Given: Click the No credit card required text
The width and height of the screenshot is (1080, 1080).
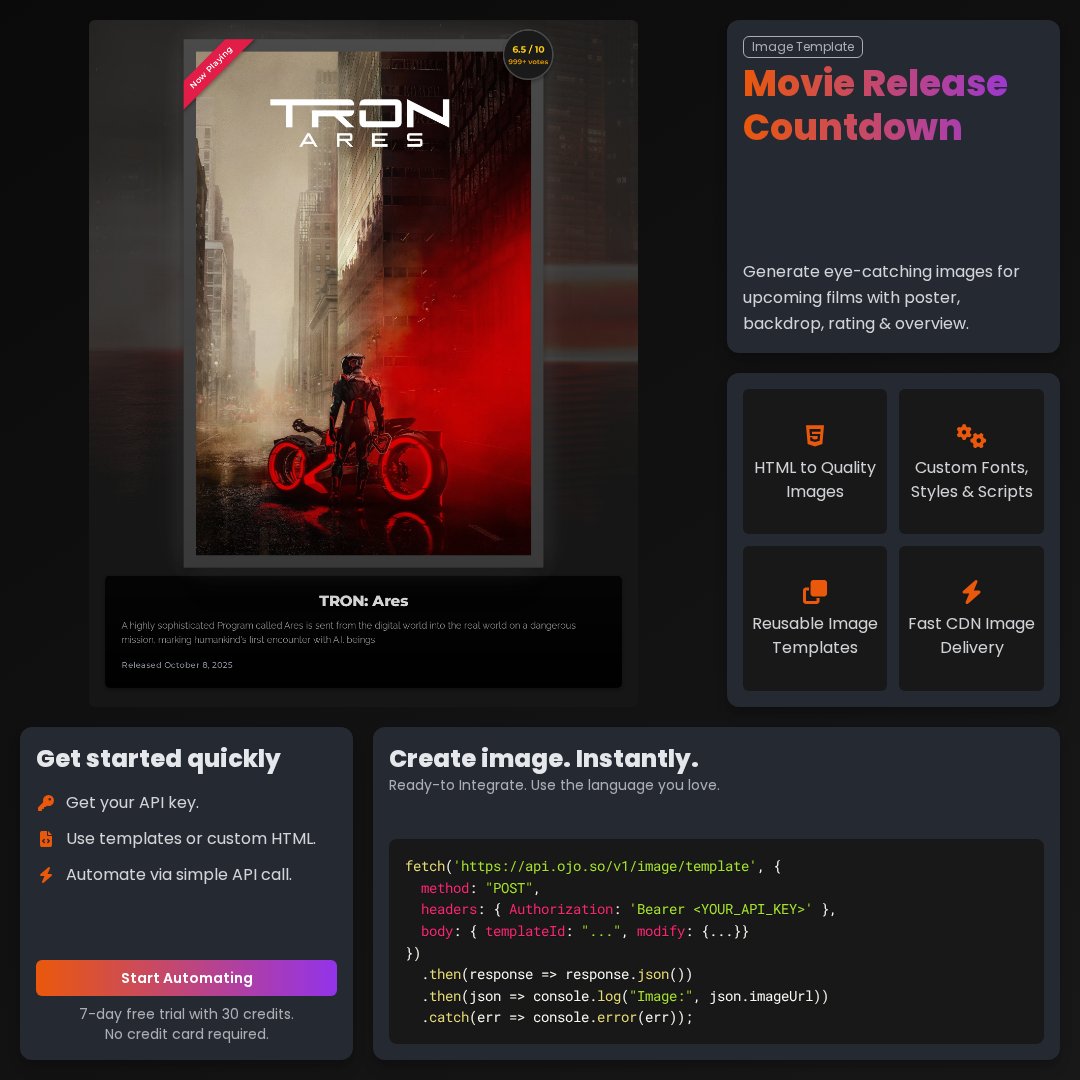Looking at the screenshot, I should tap(186, 1034).
